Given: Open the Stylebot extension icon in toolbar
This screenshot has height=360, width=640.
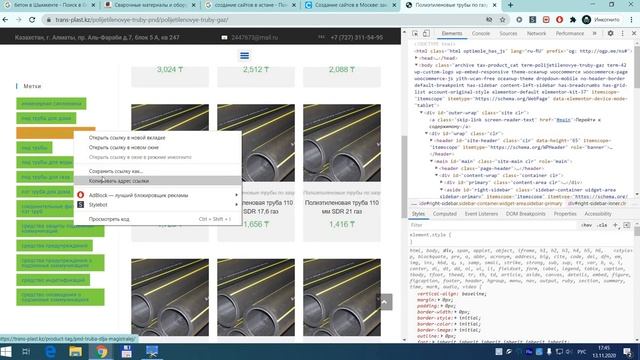Looking at the screenshot, I should (x=533, y=20).
